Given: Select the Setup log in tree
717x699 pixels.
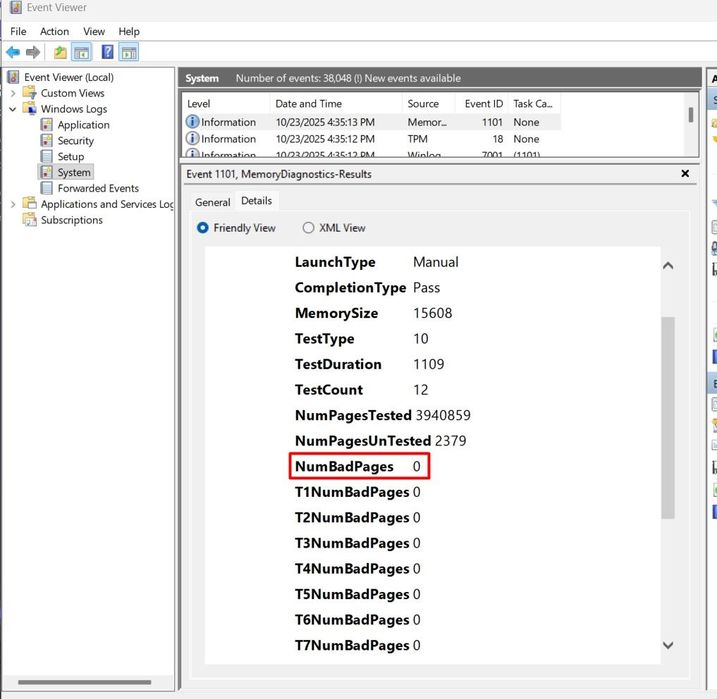Looking at the screenshot, I should point(71,156).
